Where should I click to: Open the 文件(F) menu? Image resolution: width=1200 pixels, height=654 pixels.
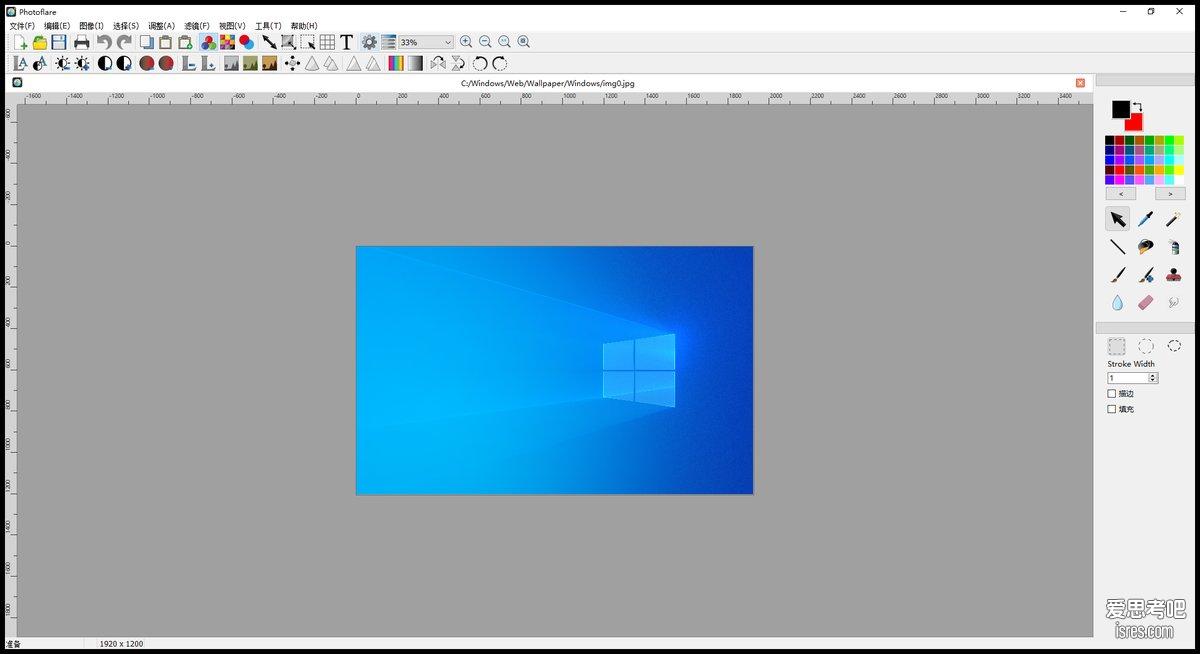coord(22,26)
